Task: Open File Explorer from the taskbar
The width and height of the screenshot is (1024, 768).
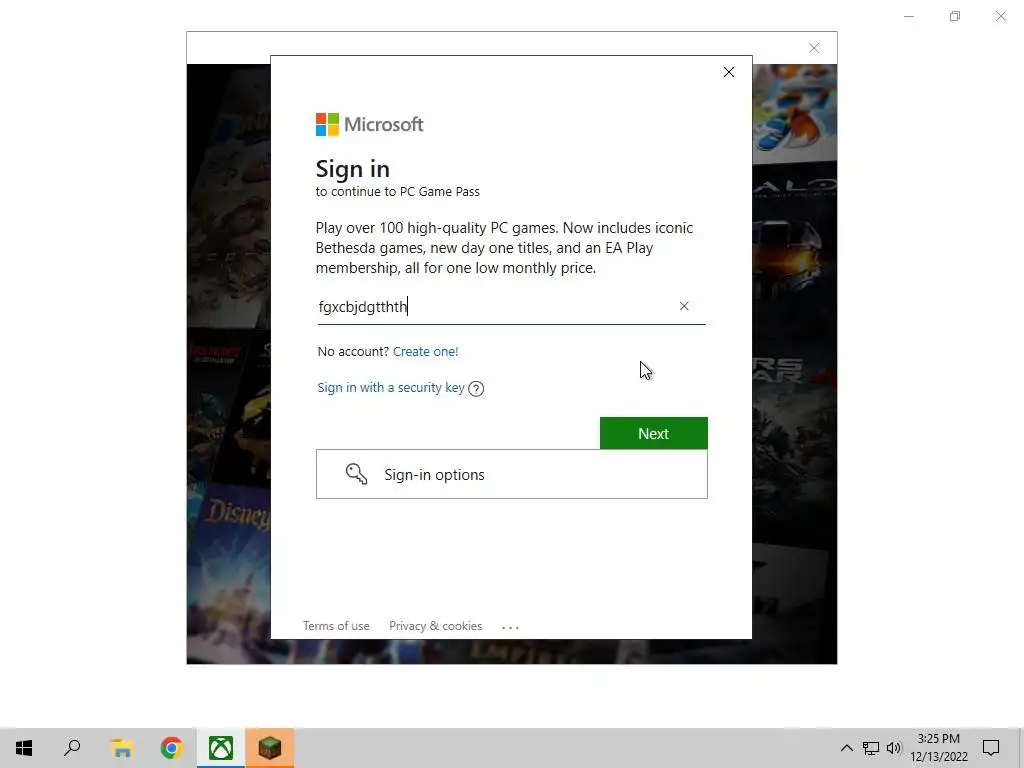Action: pos(122,748)
